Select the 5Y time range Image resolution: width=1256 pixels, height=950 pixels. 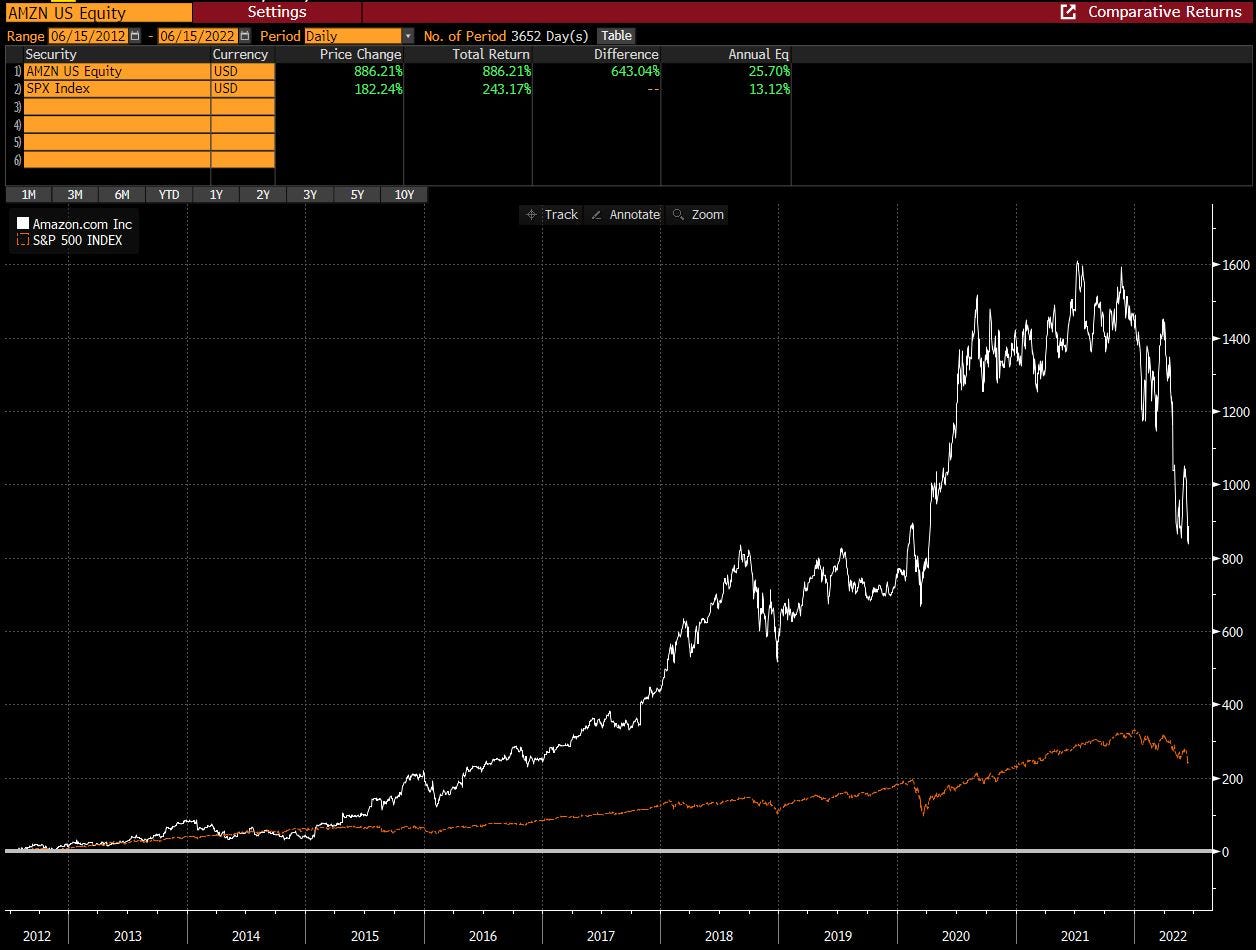357,195
